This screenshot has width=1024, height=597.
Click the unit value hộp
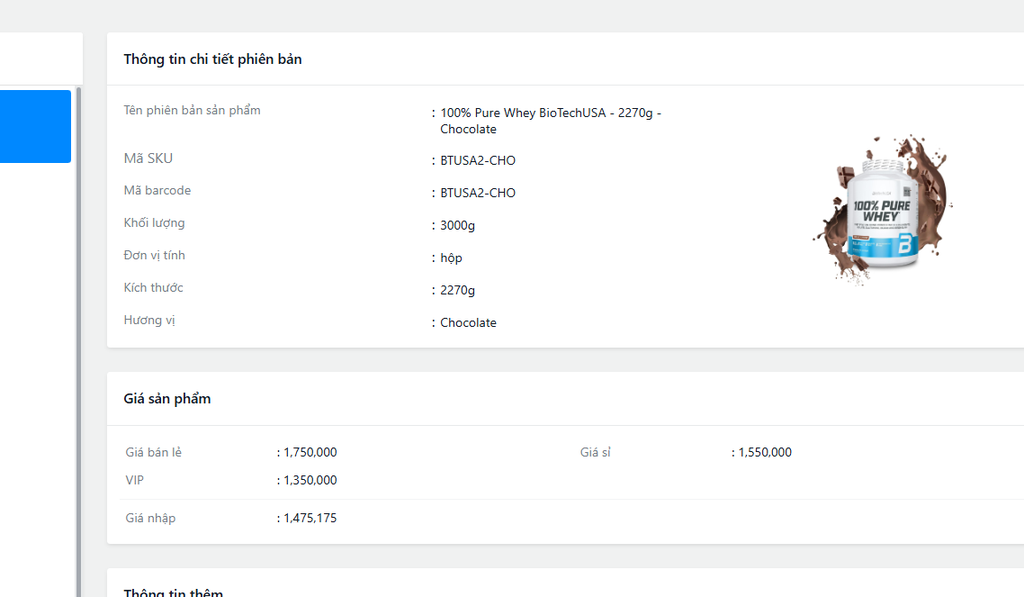pos(451,258)
